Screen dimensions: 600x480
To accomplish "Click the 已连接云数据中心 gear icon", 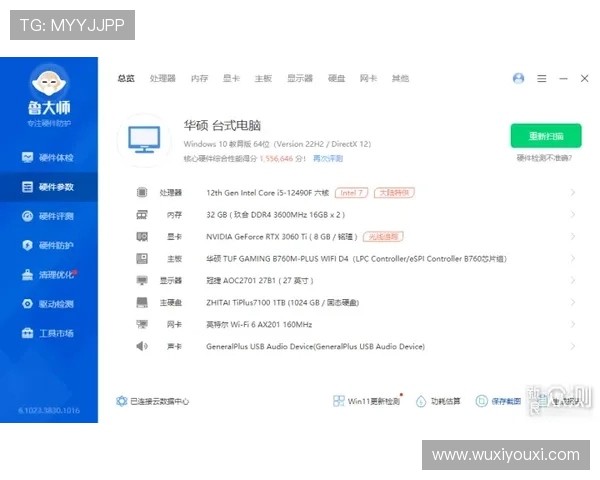I will (122, 401).
